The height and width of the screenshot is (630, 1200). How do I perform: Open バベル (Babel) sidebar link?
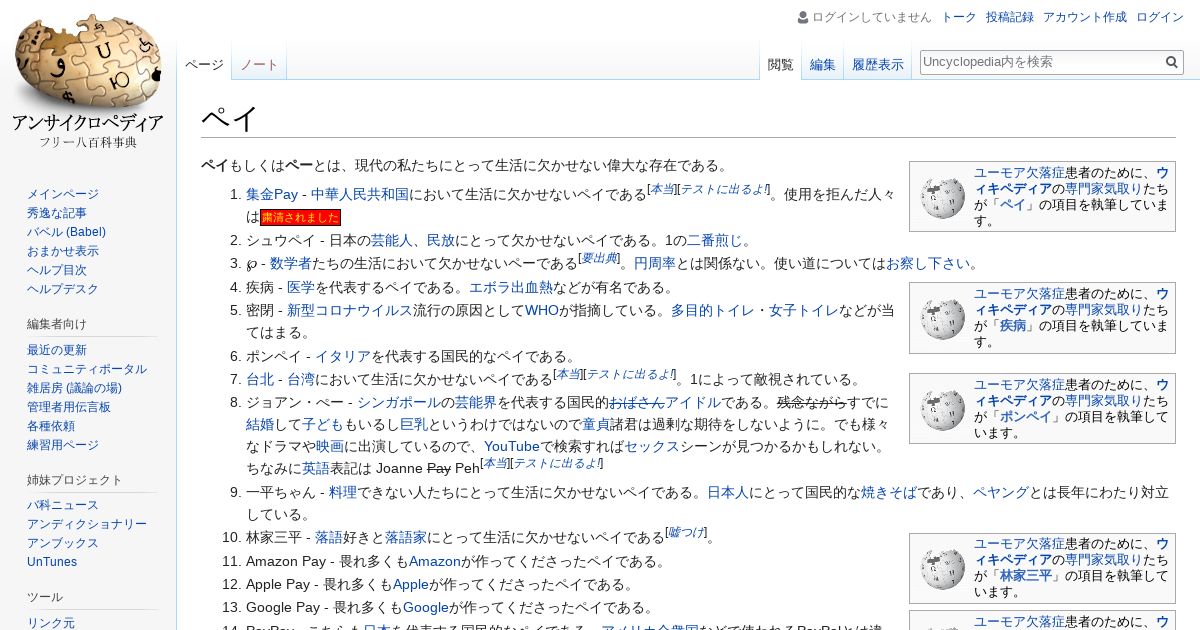pos(66,232)
